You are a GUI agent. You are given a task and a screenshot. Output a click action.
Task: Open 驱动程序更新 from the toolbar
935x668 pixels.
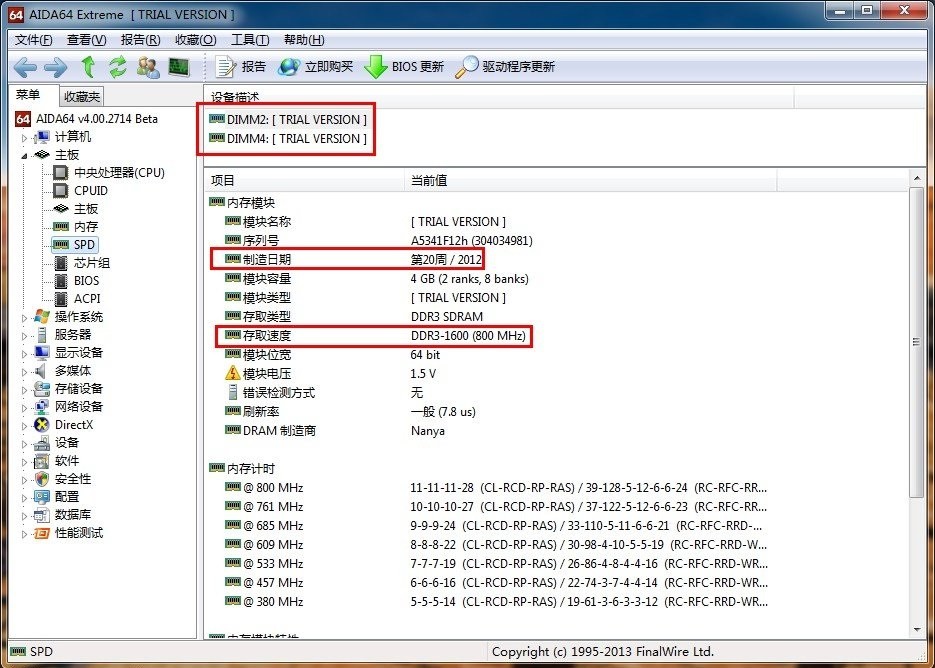click(x=506, y=67)
